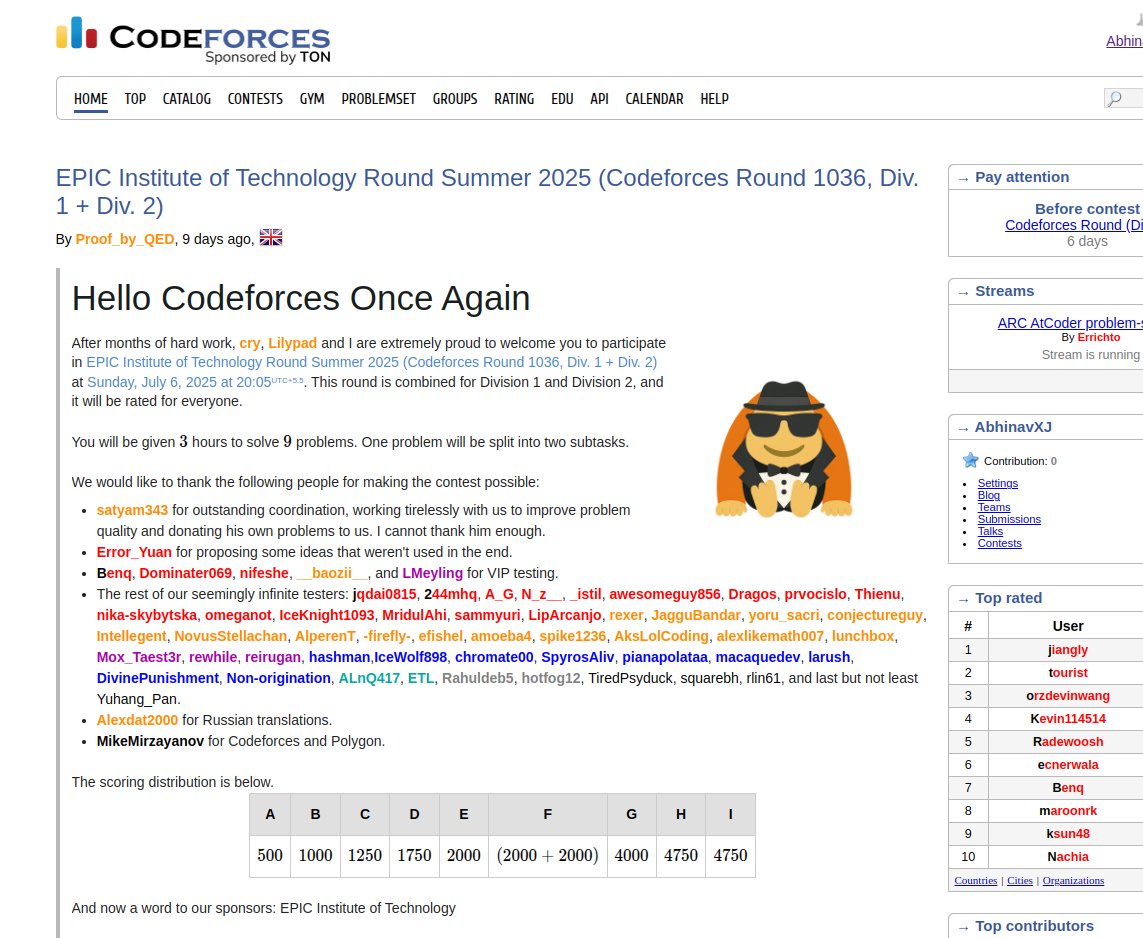Open the CALENDAR menu item
Screen dimensions: 1143x938
pos(654,98)
